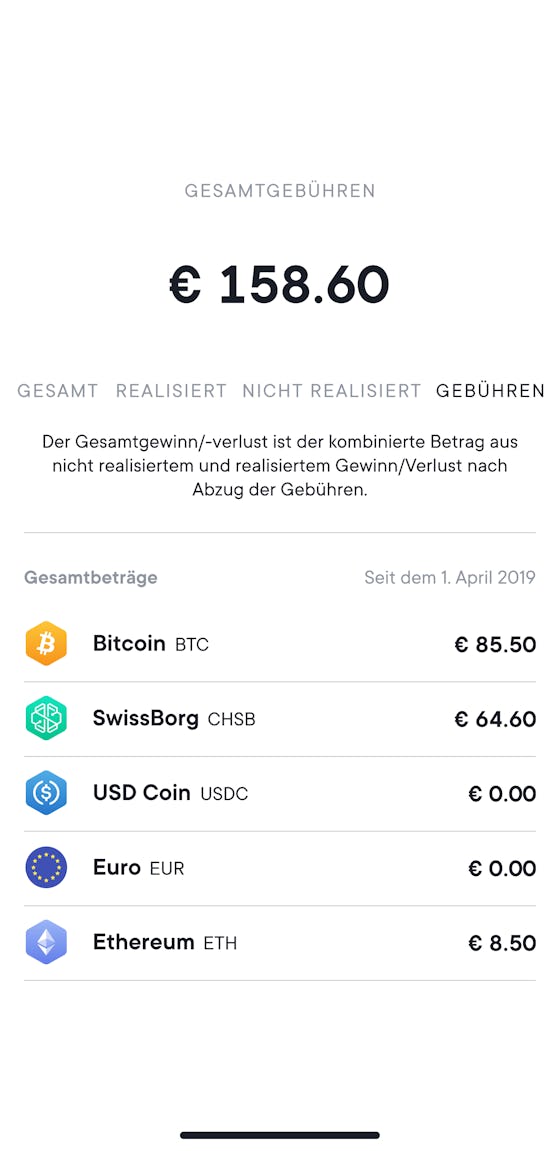560x1151 pixels.
Task: Tap the SwissBorg CHSB logo icon
Action: point(46,719)
